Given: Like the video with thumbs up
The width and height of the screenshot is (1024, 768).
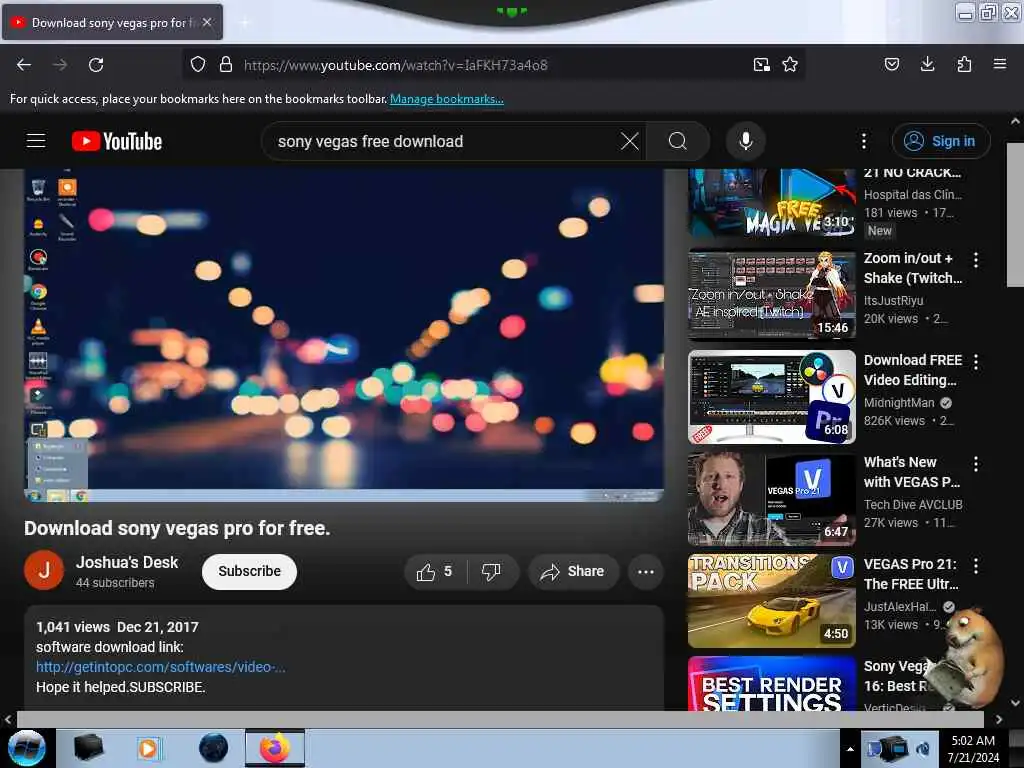Looking at the screenshot, I should coord(435,572).
